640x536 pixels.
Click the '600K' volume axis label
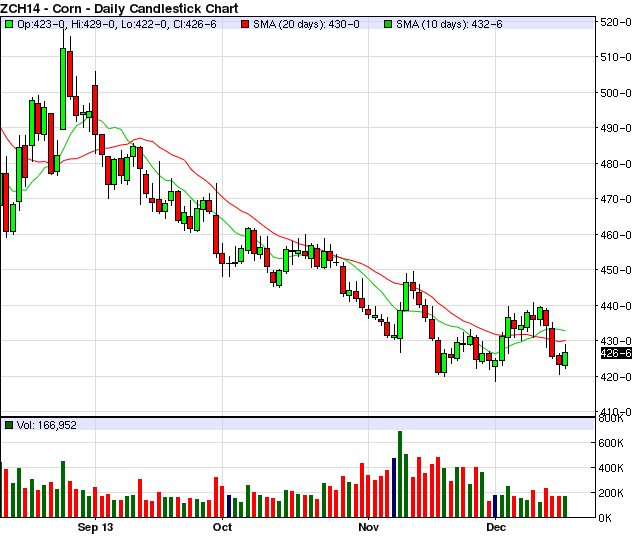(611, 443)
